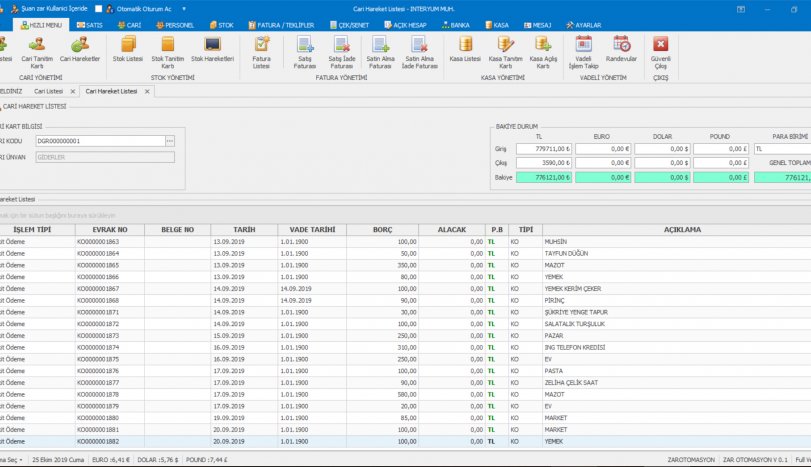
Task: Expand title bar quick-access dropdown arrow
Action: [184, 9]
